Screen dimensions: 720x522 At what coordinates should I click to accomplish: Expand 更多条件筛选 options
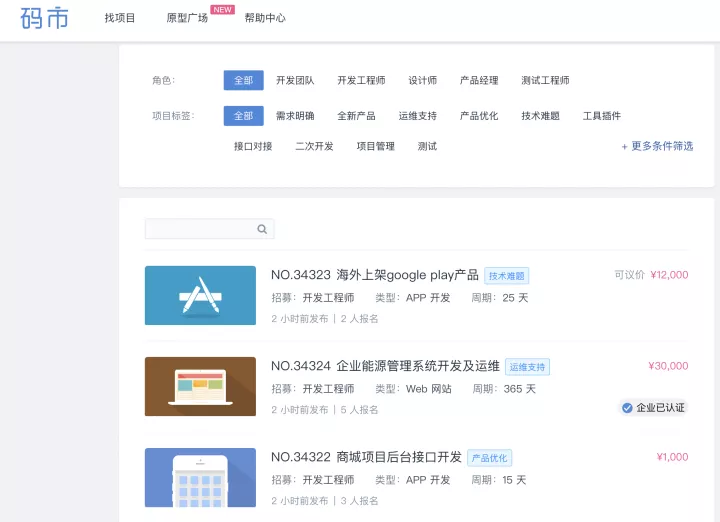657,146
